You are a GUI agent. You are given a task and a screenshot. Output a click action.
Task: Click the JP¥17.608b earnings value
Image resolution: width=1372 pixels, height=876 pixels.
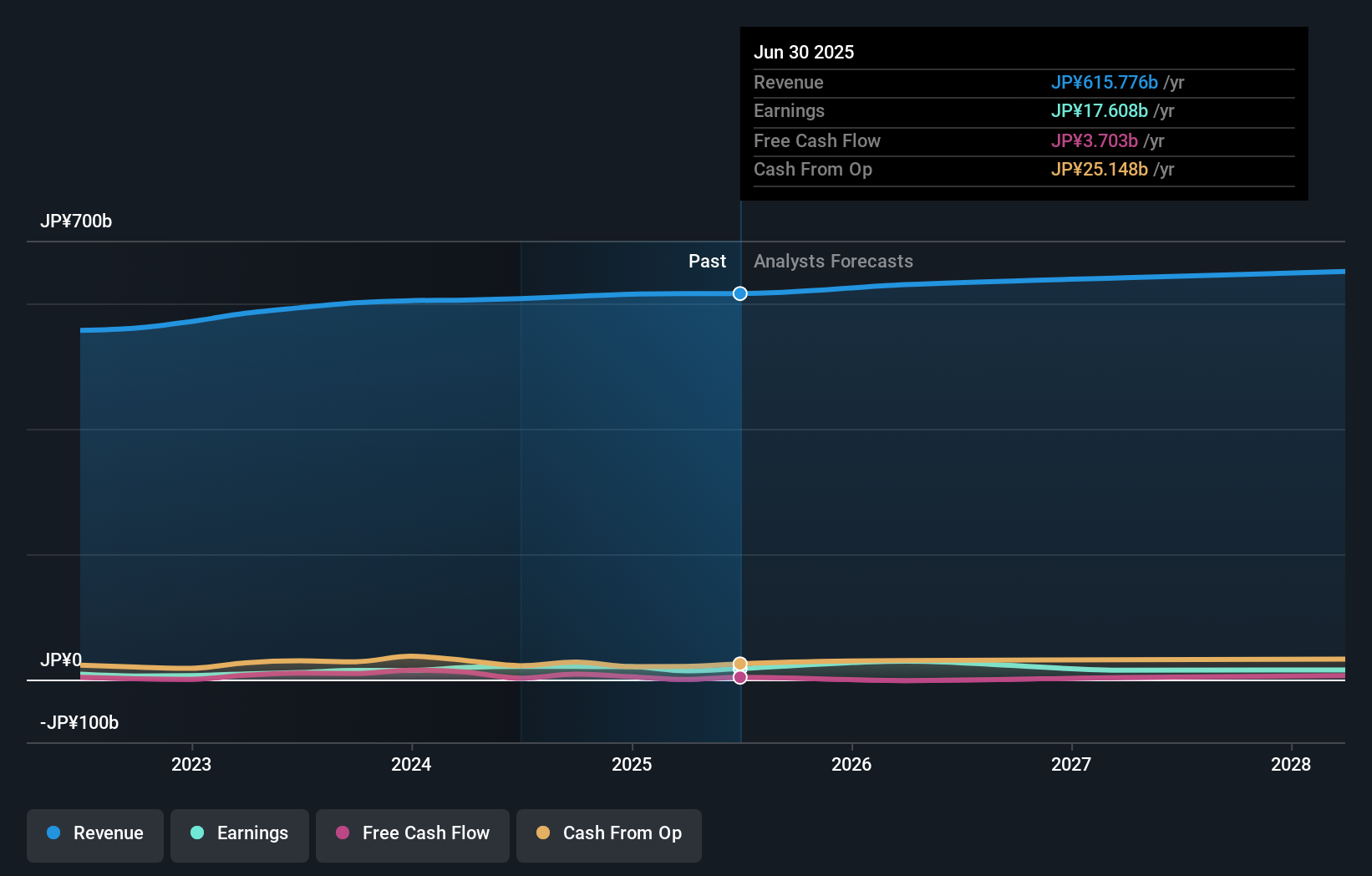(x=1100, y=111)
